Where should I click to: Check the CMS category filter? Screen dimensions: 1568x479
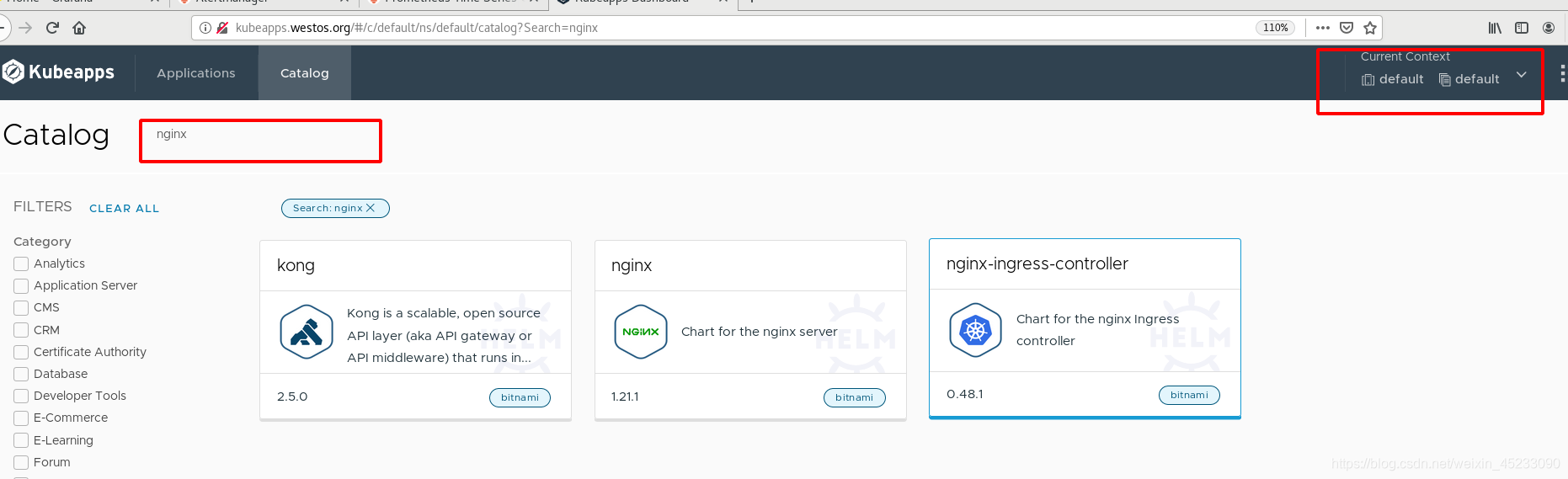point(21,308)
